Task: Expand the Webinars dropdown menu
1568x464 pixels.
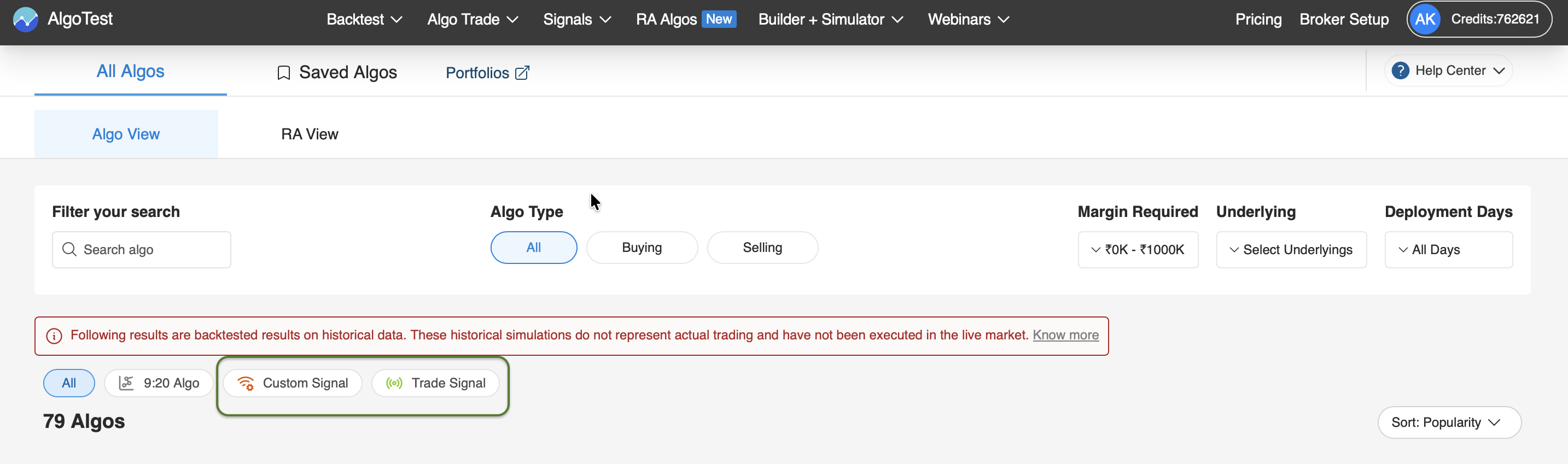Action: click(969, 20)
